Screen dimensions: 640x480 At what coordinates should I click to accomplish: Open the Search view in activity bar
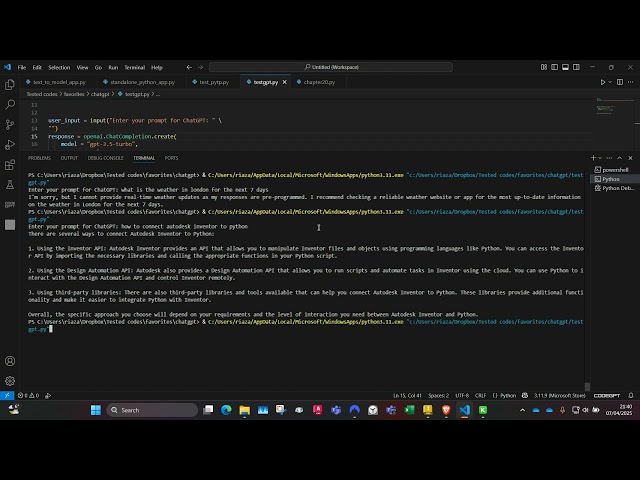tap(10, 104)
